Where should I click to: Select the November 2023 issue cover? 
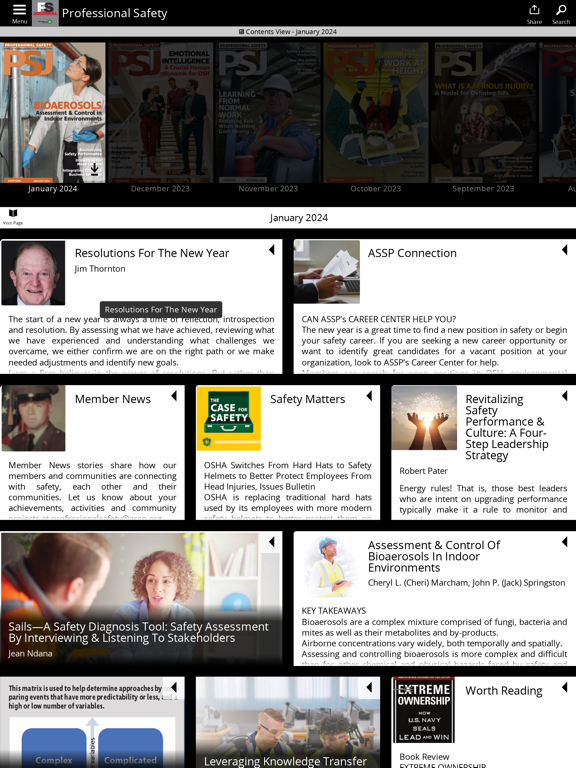point(268,113)
